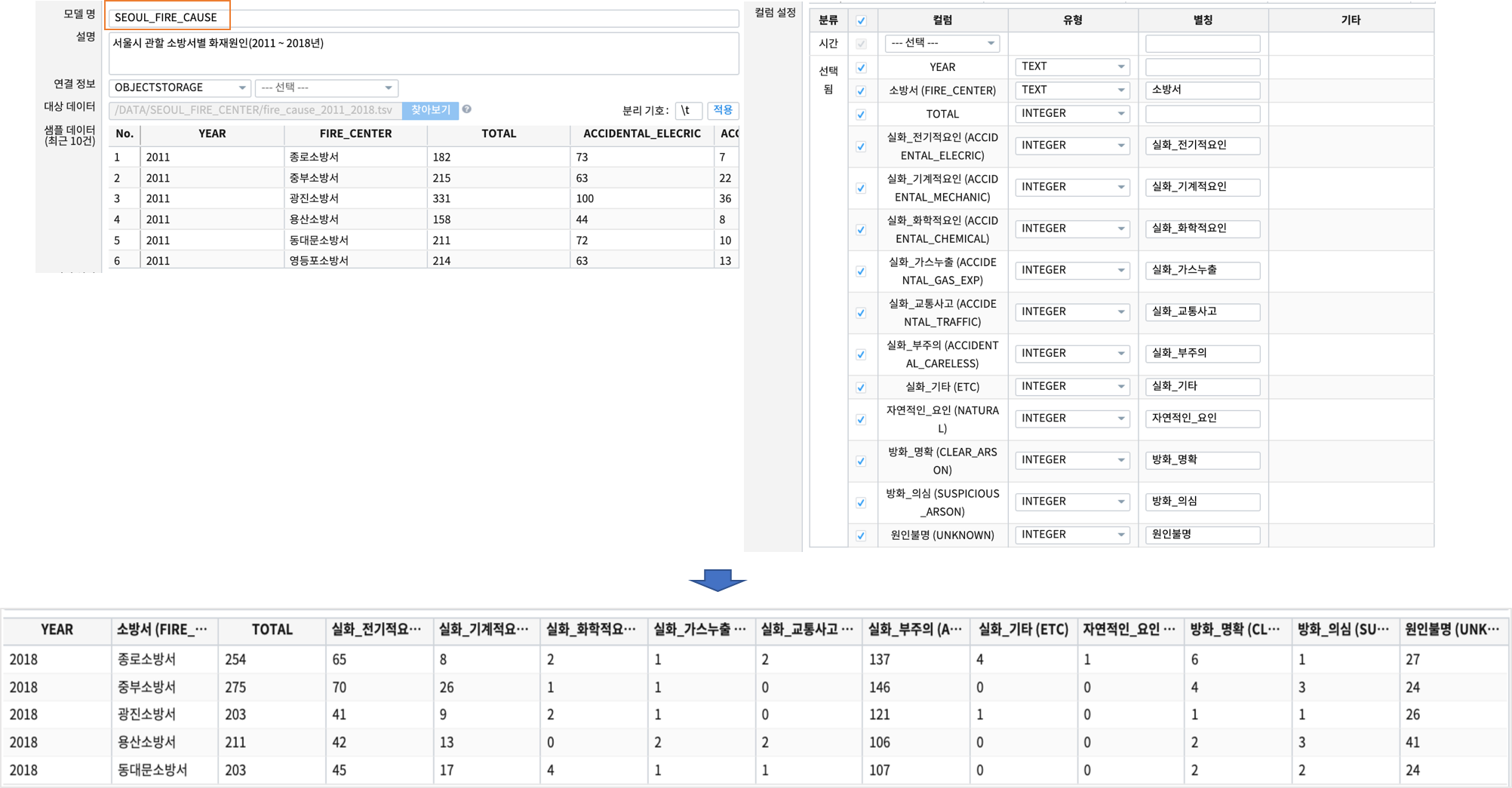
Task: Click the 시간 row alias input field
Action: point(1203,44)
